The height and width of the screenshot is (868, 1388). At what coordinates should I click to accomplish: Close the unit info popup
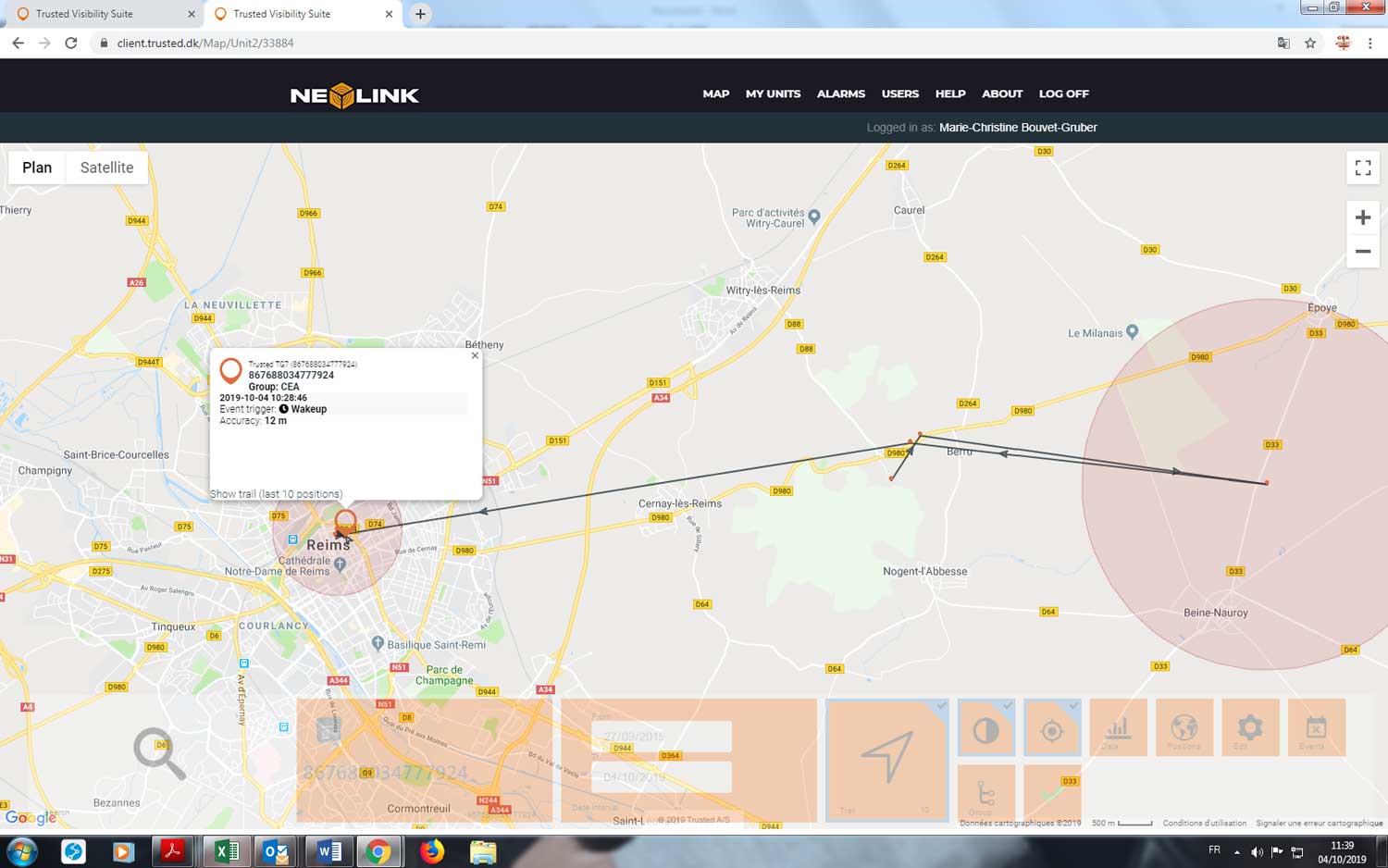coord(475,355)
